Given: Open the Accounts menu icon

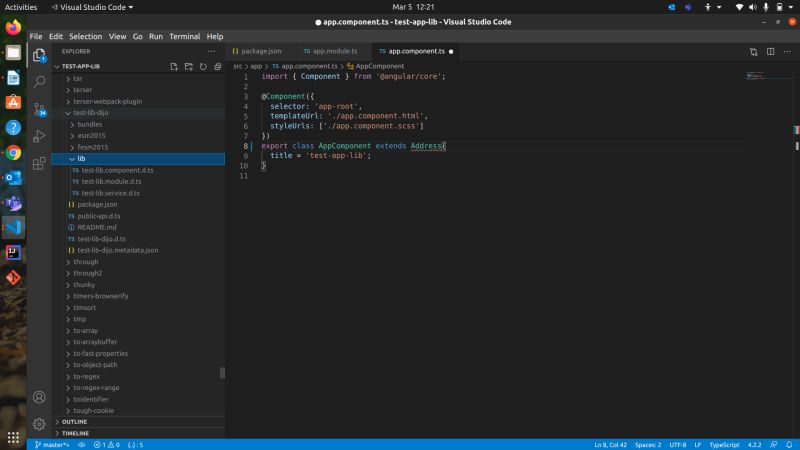Looking at the screenshot, I should pyautogui.click(x=39, y=397).
